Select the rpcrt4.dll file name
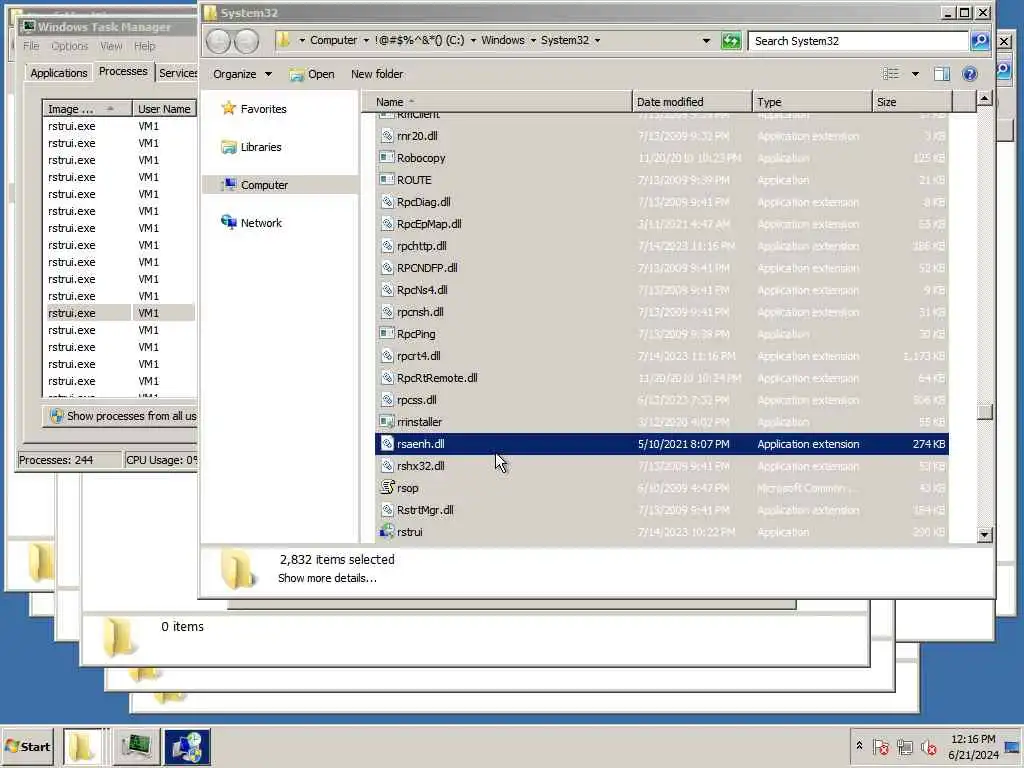This screenshot has width=1024, height=768. click(x=419, y=356)
